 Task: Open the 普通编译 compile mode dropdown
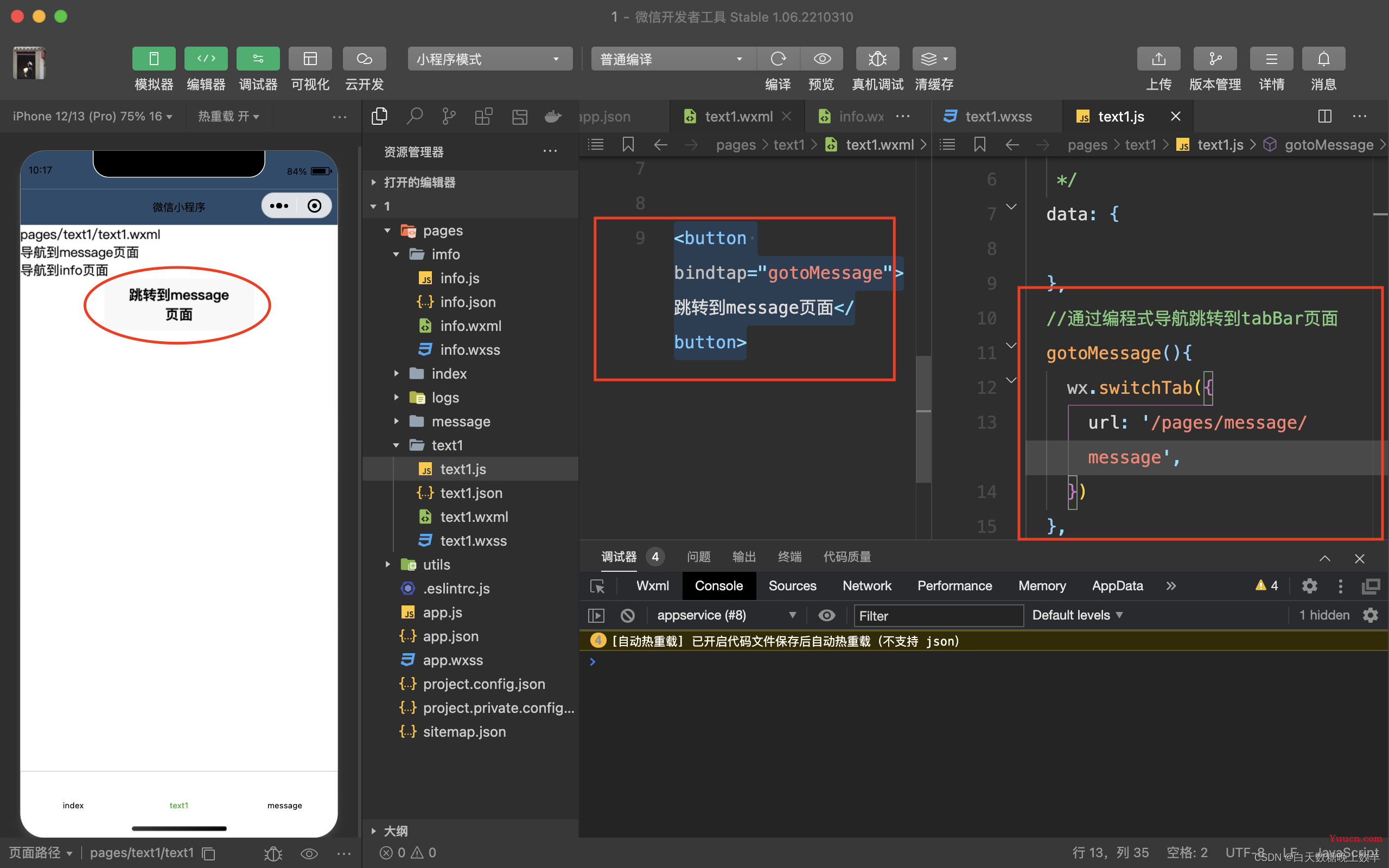point(673,59)
